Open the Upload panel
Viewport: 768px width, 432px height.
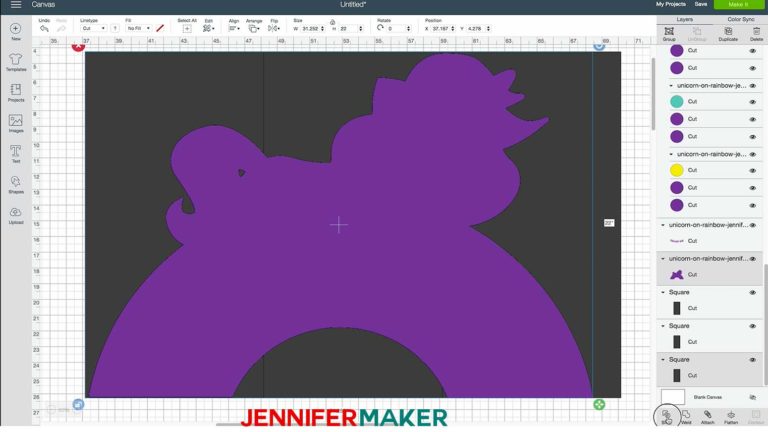pos(16,215)
